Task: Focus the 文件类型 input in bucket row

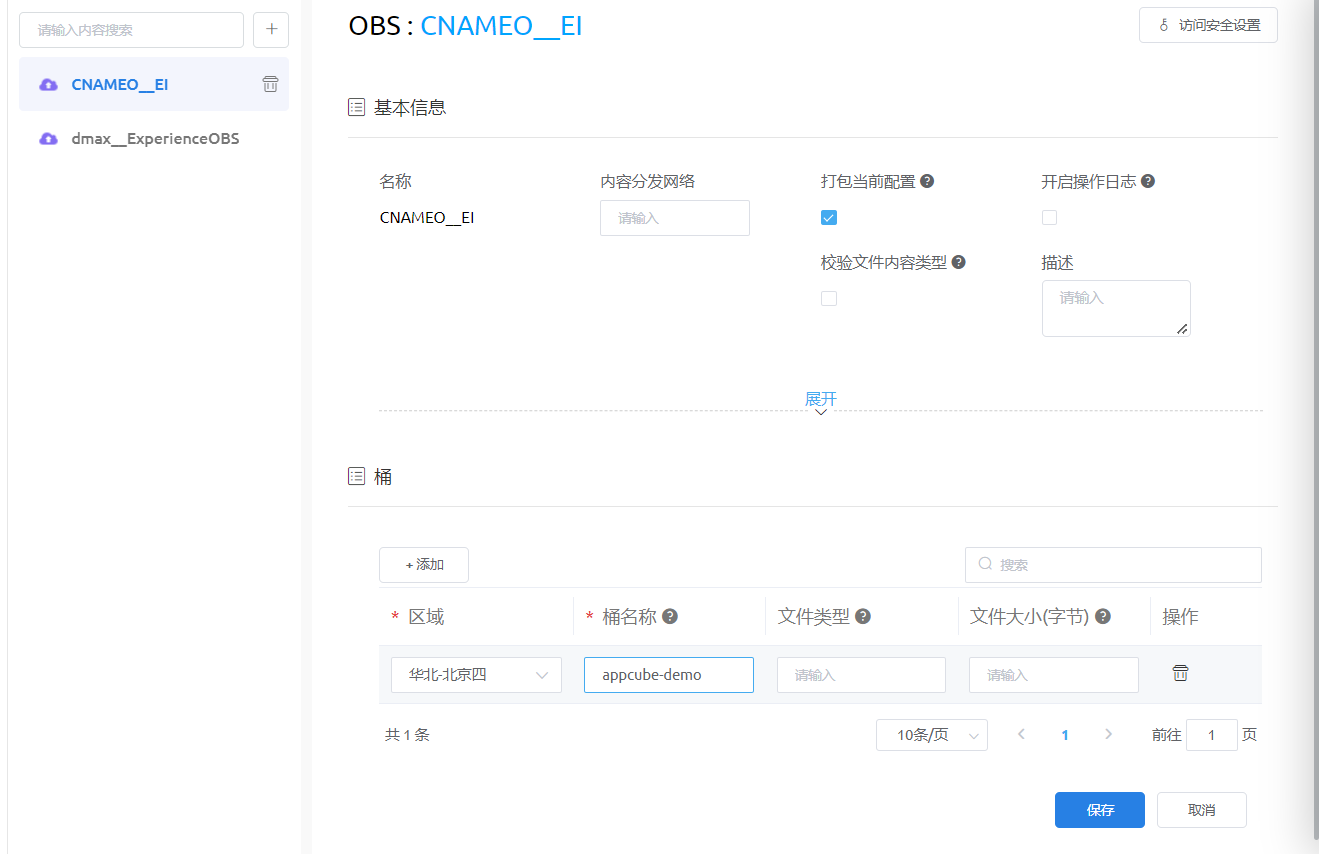Action: (861, 675)
